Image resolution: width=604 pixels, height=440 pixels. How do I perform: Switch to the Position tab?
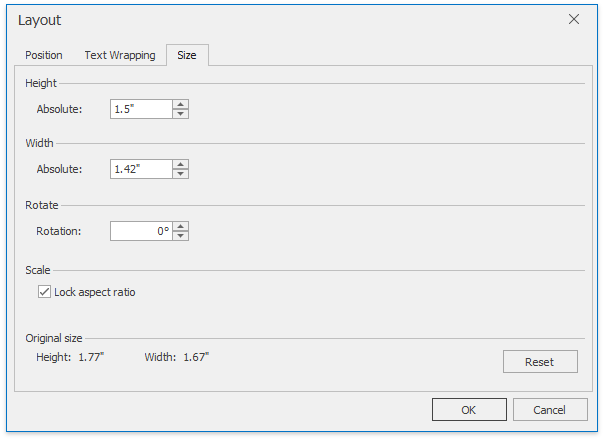coord(44,55)
